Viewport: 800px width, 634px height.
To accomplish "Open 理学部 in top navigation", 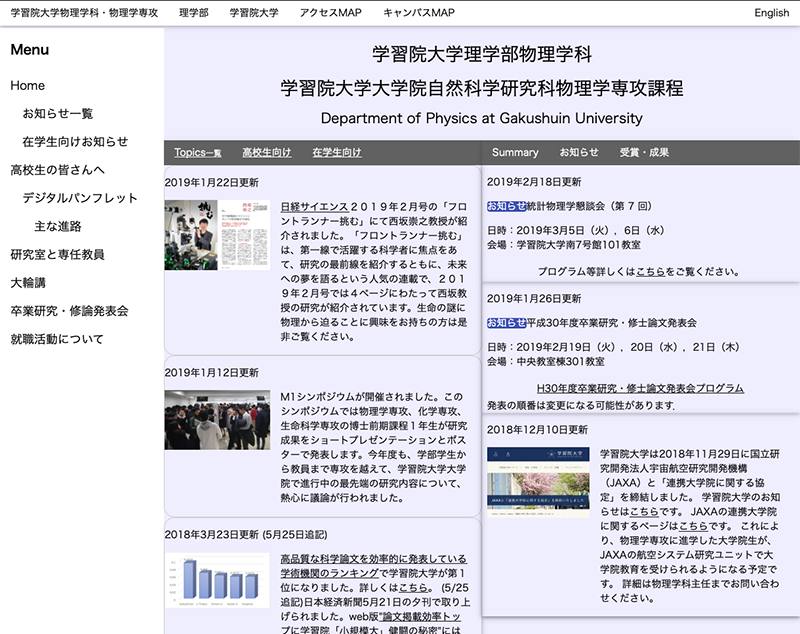I will pyautogui.click(x=194, y=13).
